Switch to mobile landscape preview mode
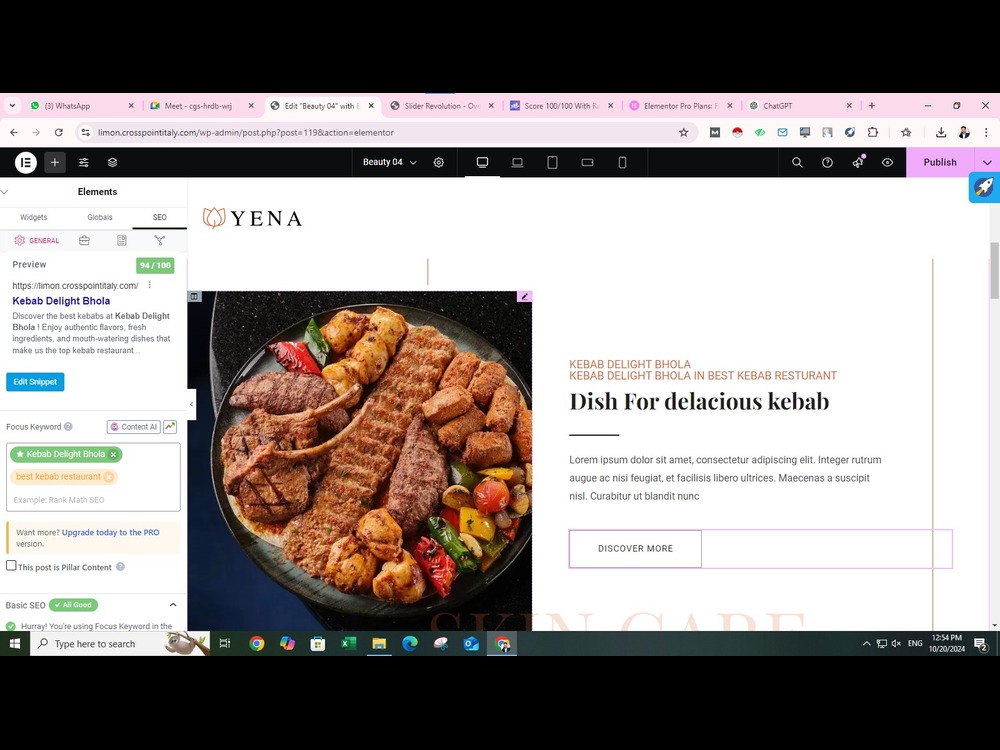 point(587,163)
